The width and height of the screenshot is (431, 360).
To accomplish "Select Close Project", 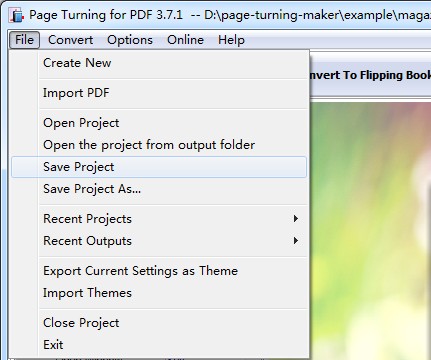I will 159,323.
